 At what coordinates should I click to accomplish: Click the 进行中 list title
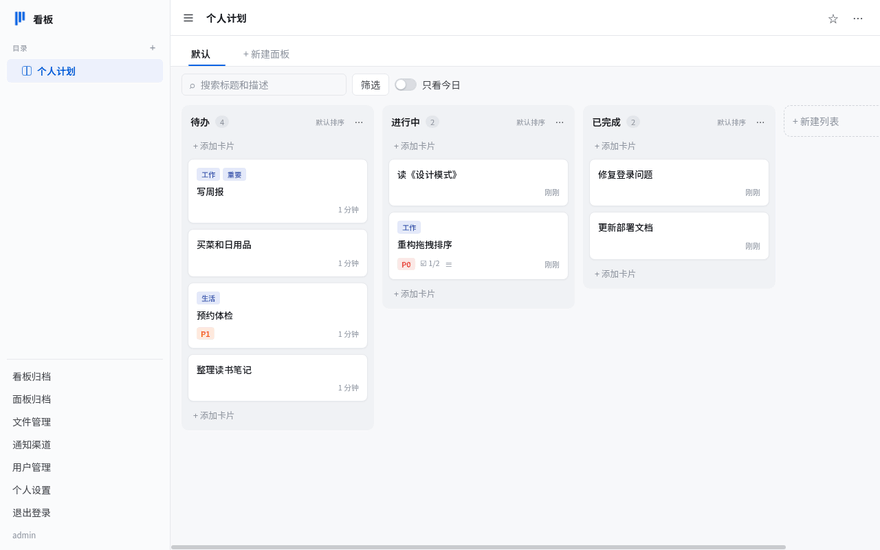405,122
